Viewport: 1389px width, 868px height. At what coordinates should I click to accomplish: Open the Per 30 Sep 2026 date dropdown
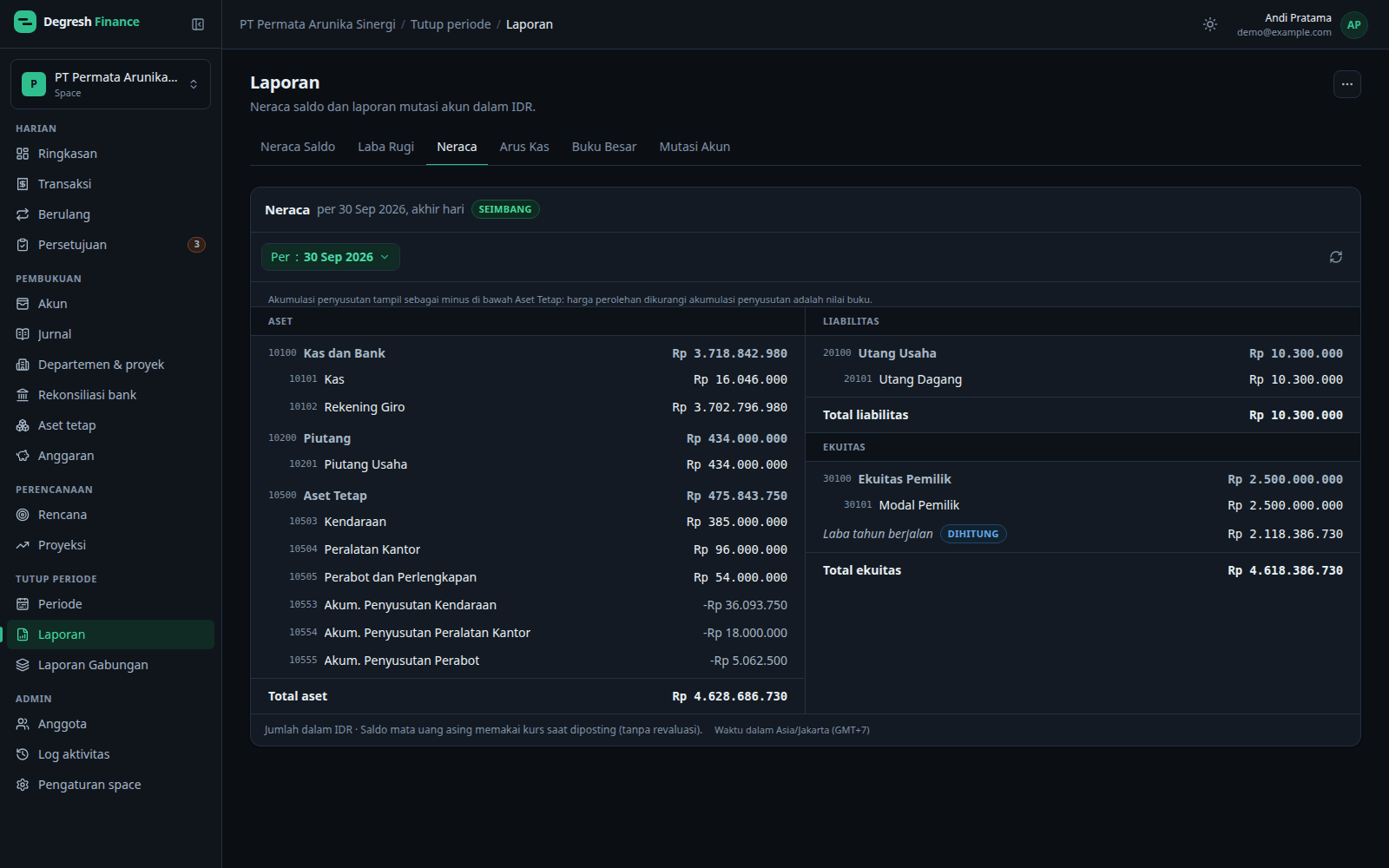pos(330,257)
